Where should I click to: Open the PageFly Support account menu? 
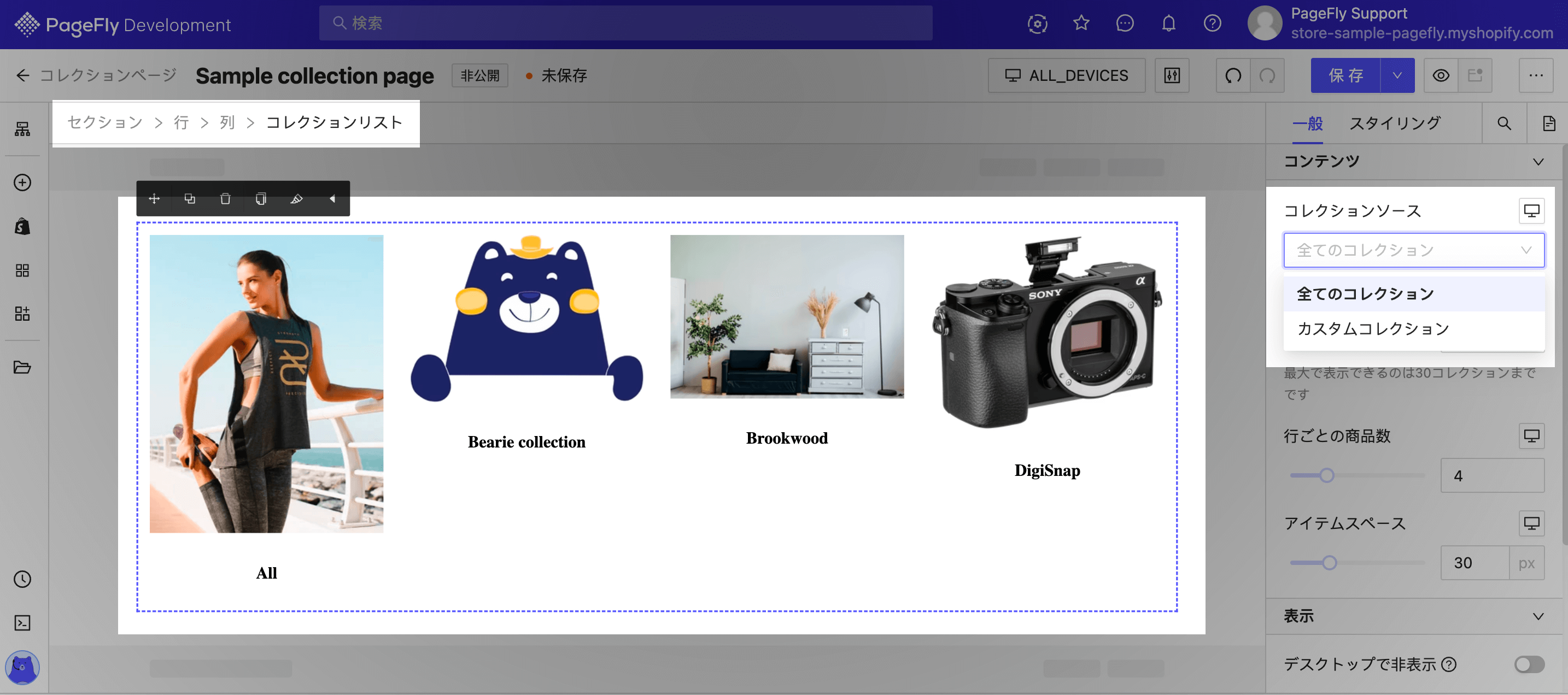click(1400, 23)
